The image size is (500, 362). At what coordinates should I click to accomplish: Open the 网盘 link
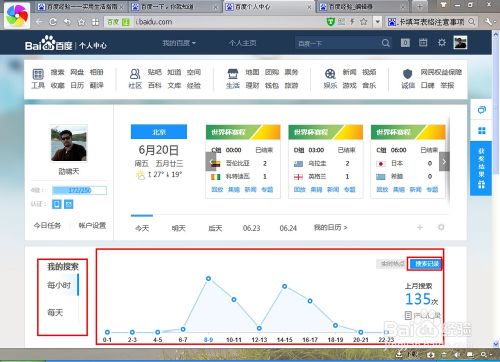[77, 72]
